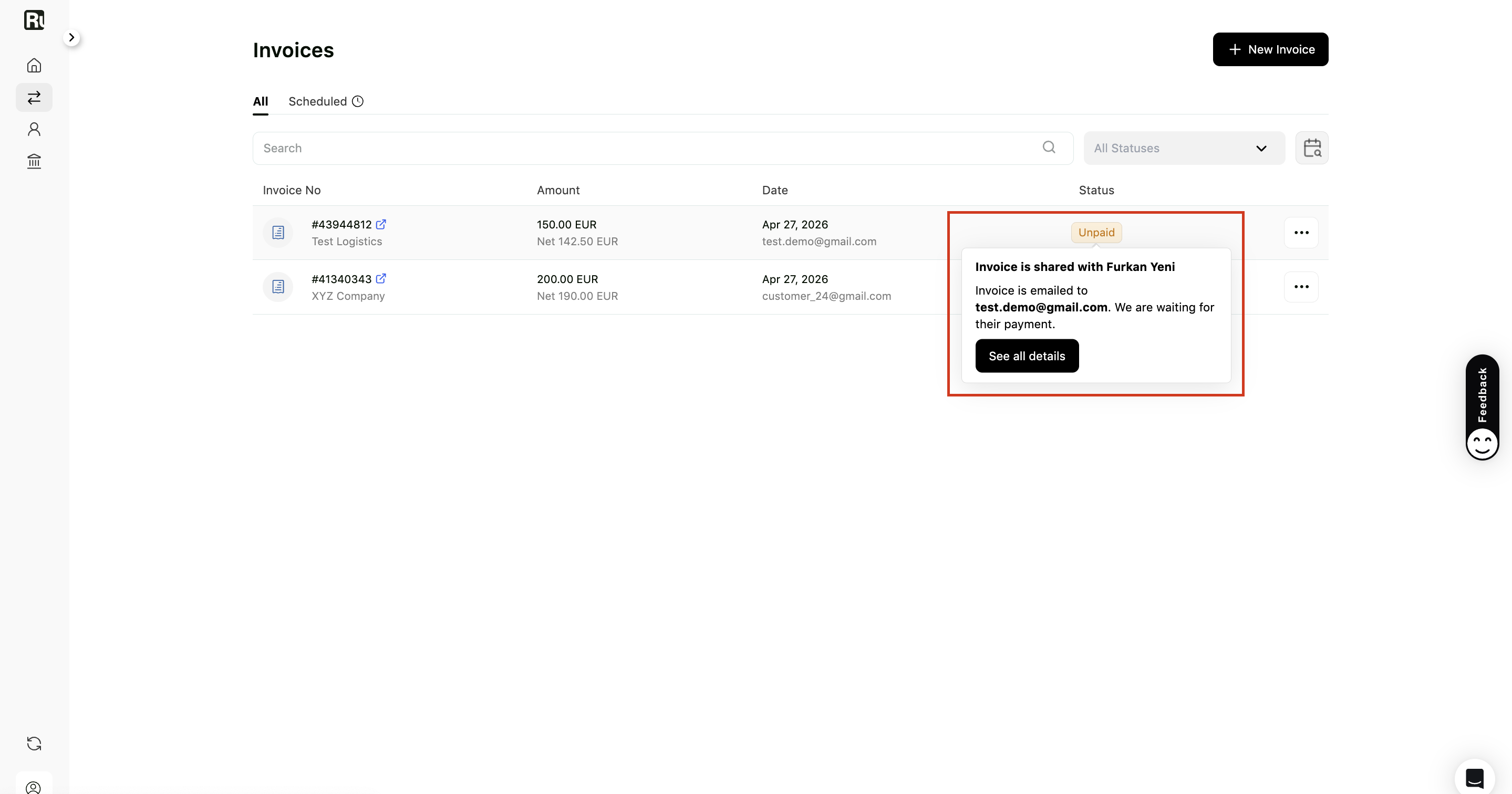
Task: Expand the sidebar with the chevron button
Action: tap(71, 38)
